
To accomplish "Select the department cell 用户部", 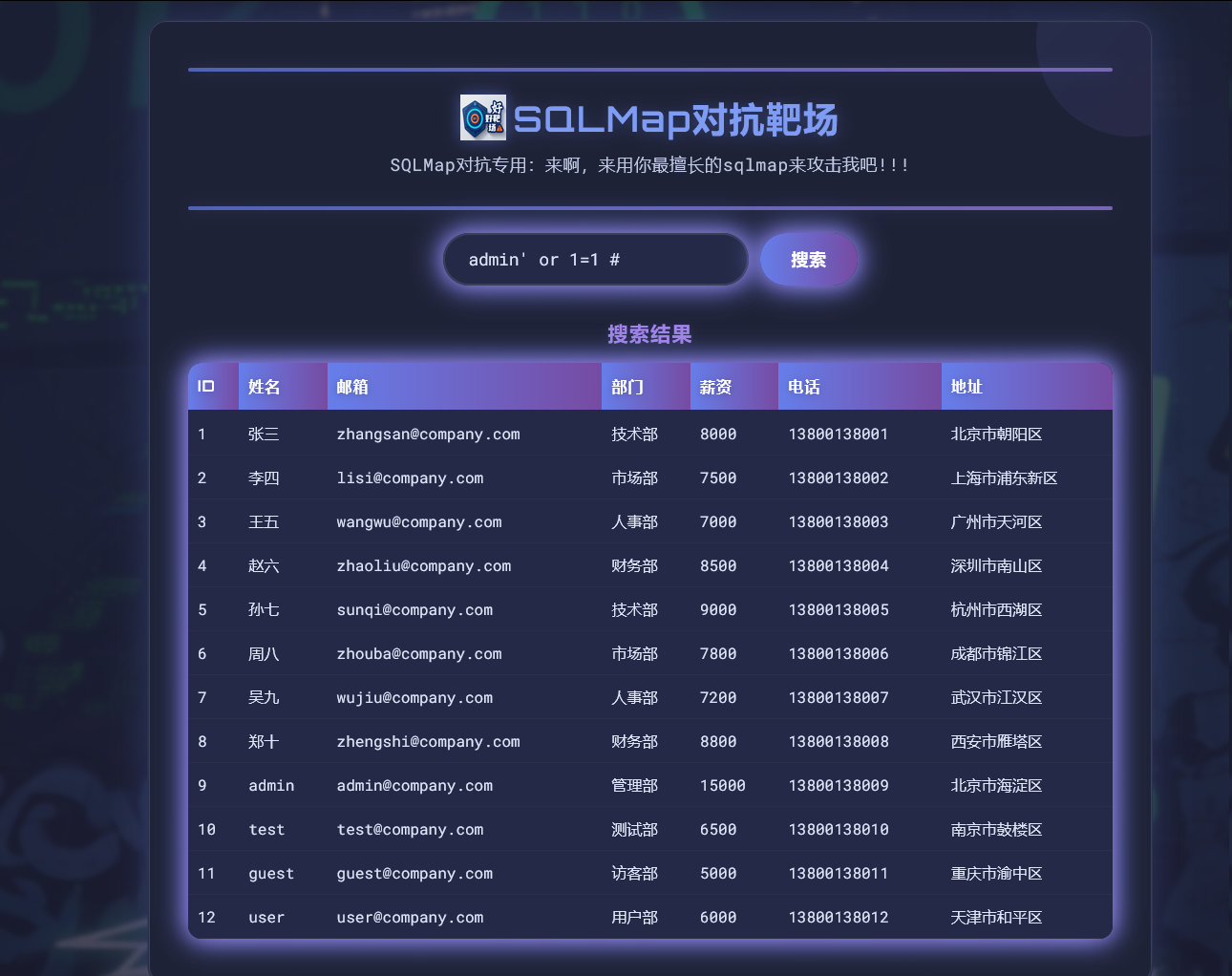I will click(x=635, y=918).
